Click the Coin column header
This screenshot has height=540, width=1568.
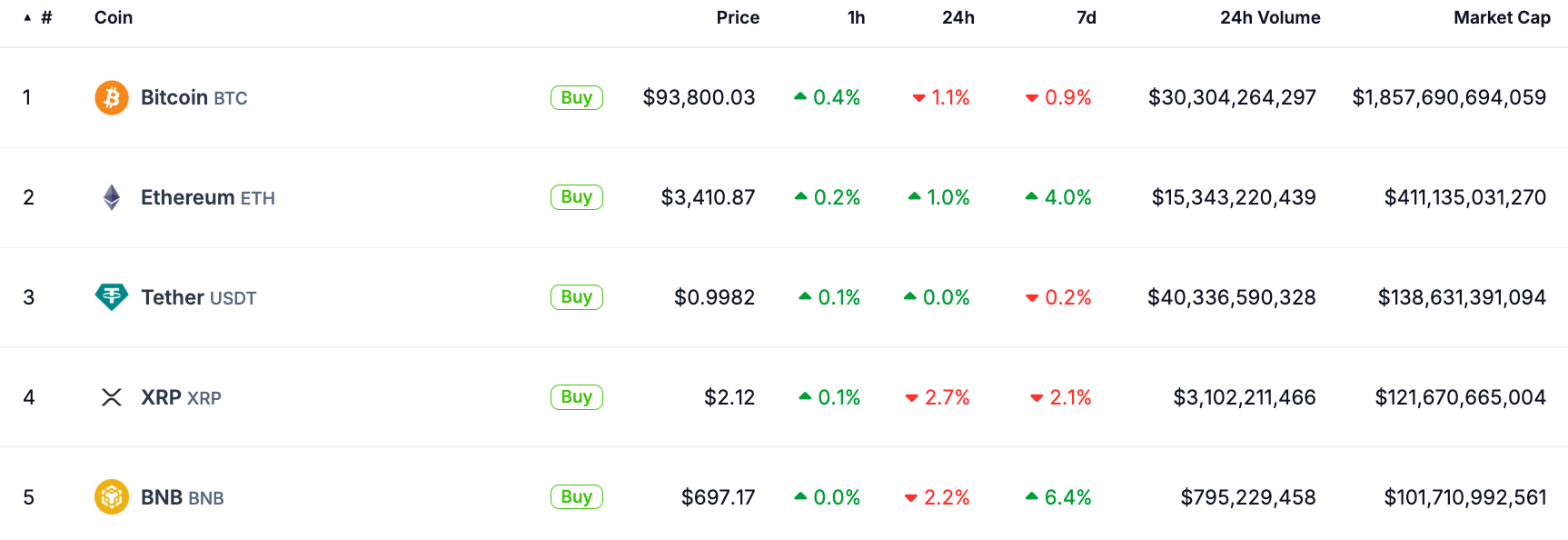coord(114,17)
